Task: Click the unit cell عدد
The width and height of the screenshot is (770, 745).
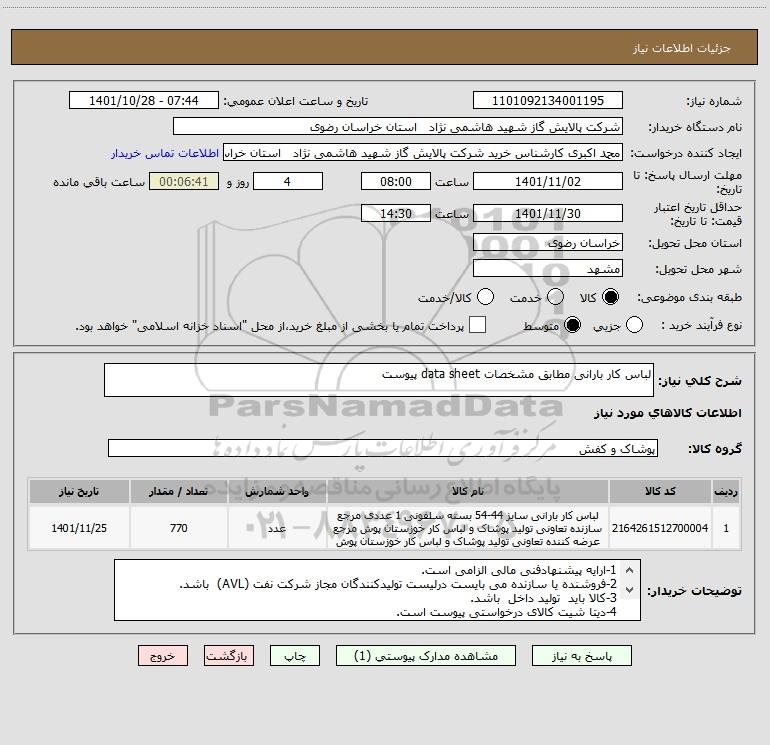Action: [x=277, y=528]
